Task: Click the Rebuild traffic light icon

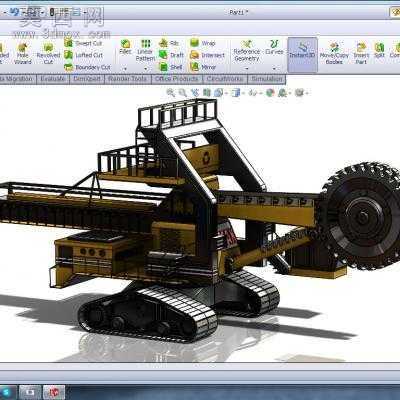Action: [52, 12]
